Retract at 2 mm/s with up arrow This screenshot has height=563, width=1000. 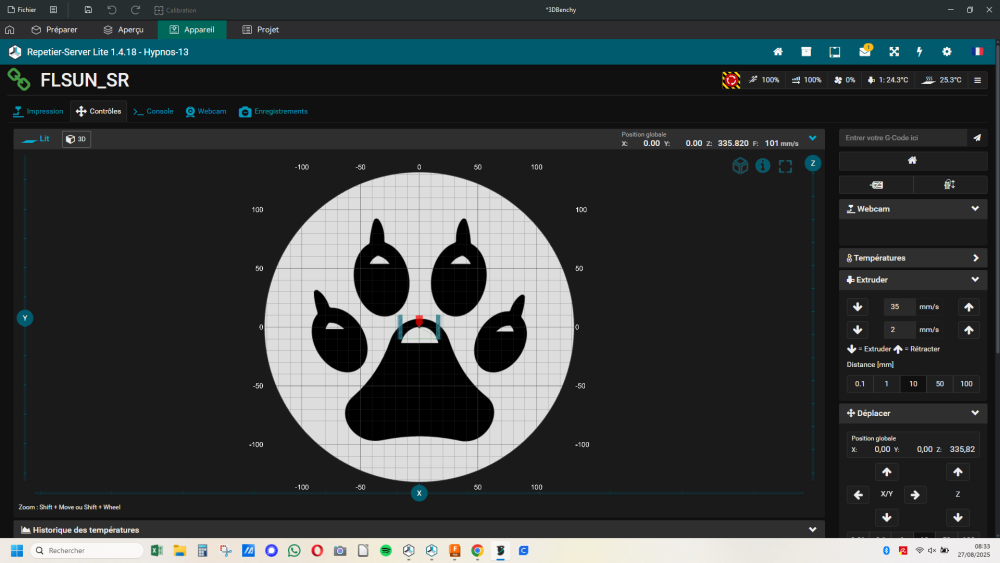pos(969,330)
